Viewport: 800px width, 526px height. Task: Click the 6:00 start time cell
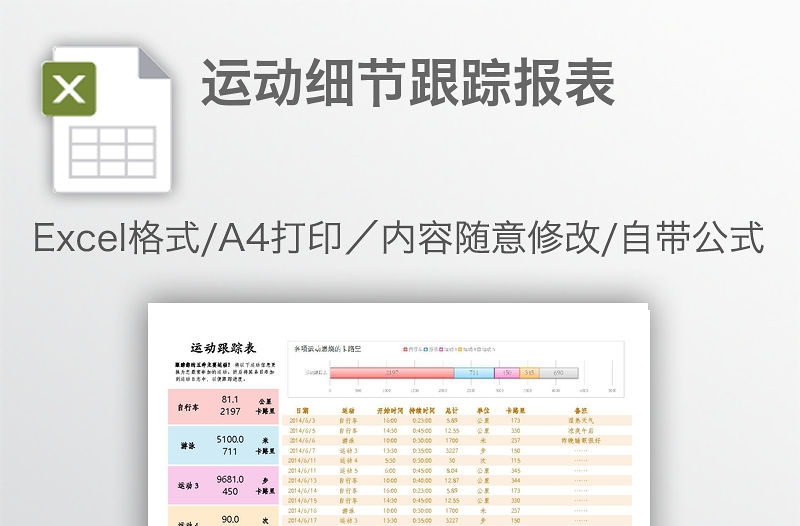pos(390,470)
